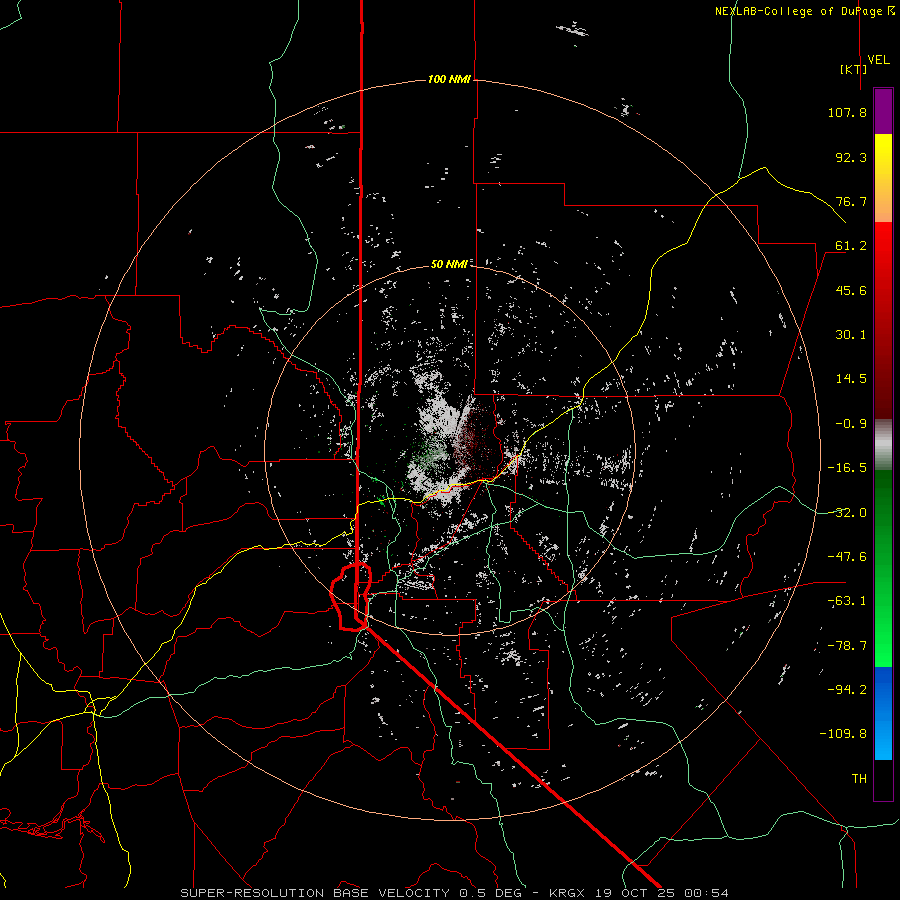Click the 50 NMI range ring label
Image resolution: width=900 pixels, height=900 pixels.
[449, 264]
